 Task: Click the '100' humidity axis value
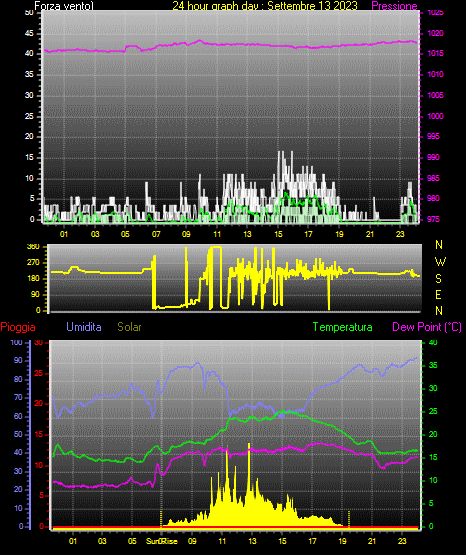16,342
